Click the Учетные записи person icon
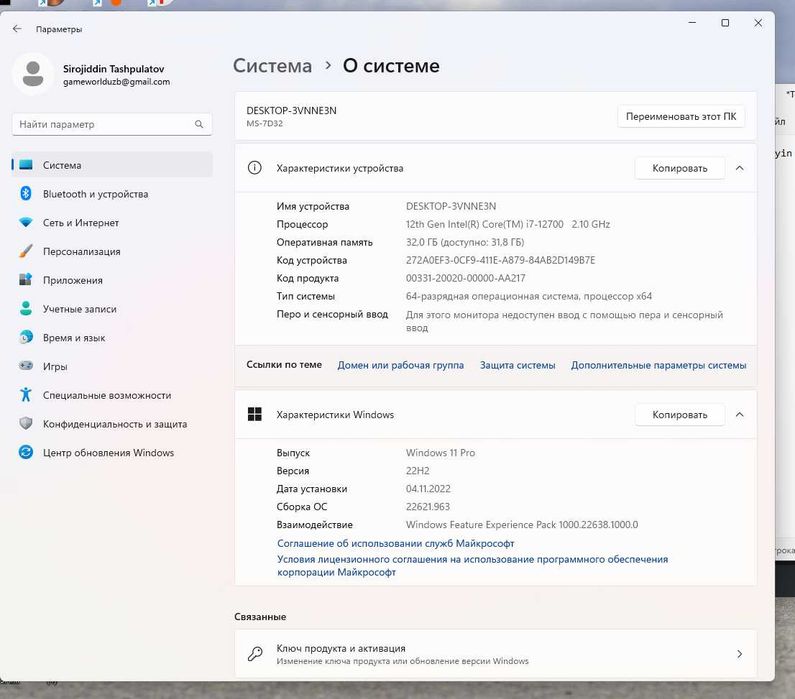Viewport: 795px width, 699px height. 26,308
